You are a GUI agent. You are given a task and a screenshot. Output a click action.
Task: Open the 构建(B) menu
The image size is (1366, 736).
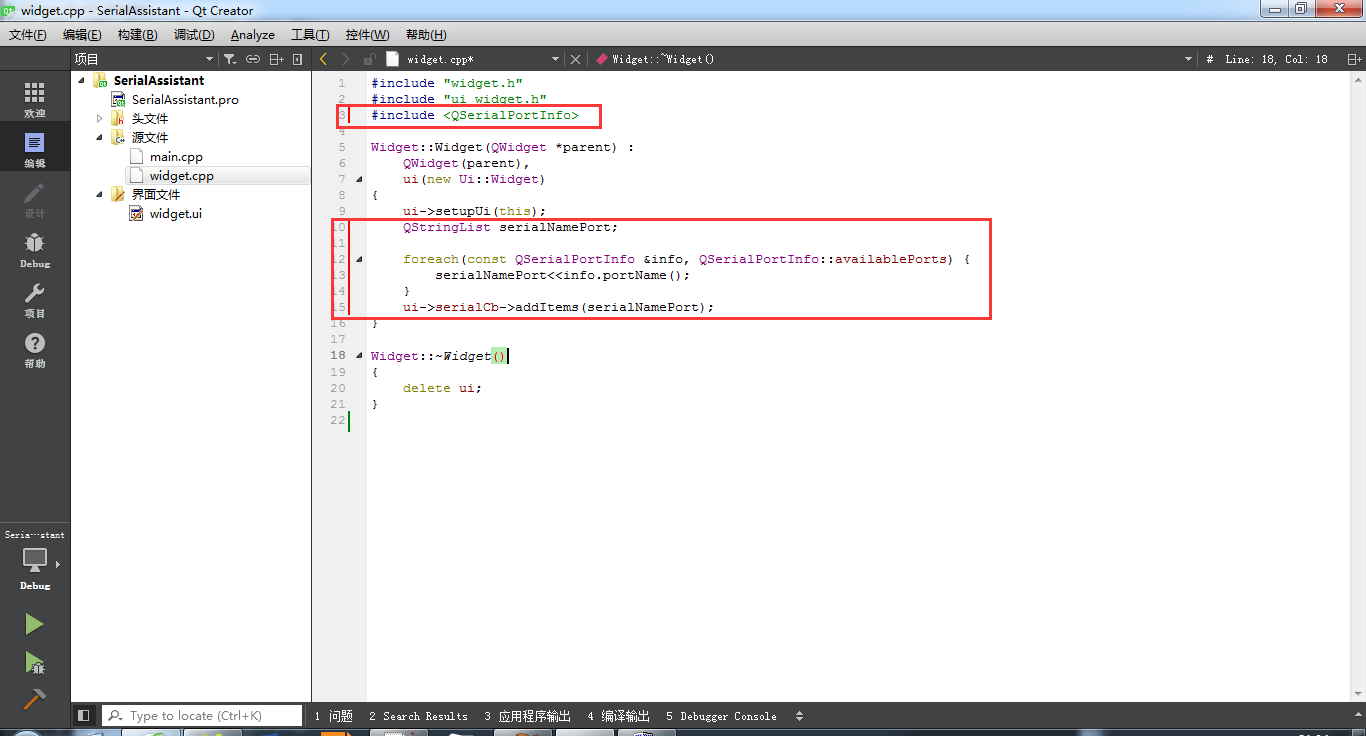pyautogui.click(x=137, y=35)
